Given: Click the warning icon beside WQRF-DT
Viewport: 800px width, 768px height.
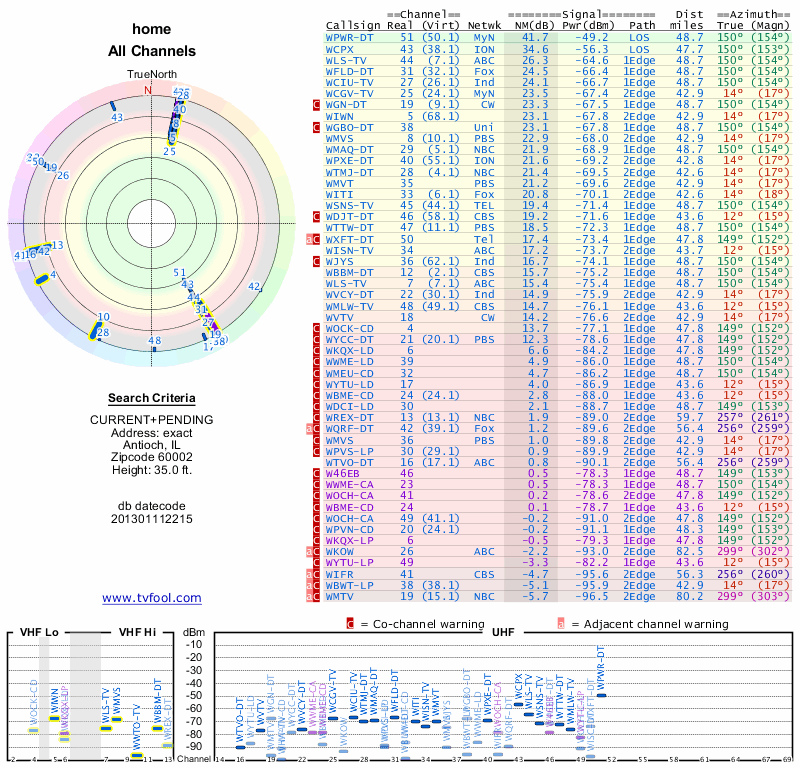Looking at the screenshot, I should [x=313, y=429].
